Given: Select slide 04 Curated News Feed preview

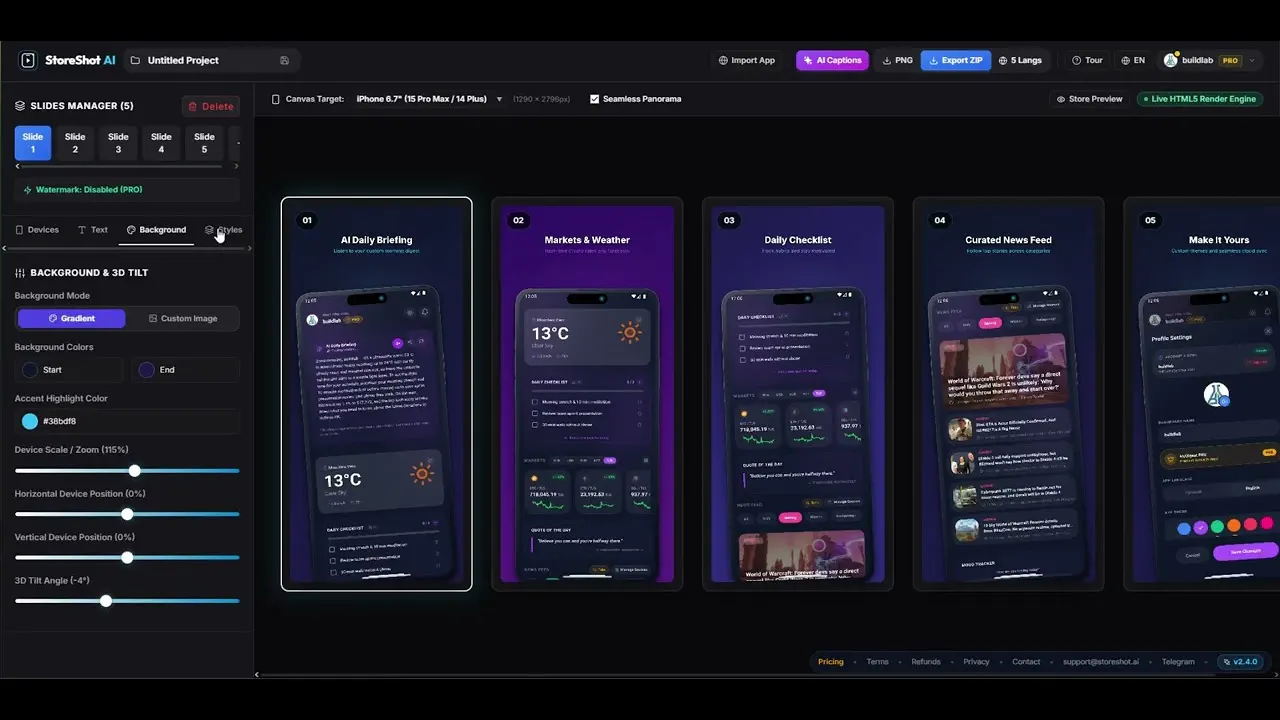Looking at the screenshot, I should (x=1009, y=394).
